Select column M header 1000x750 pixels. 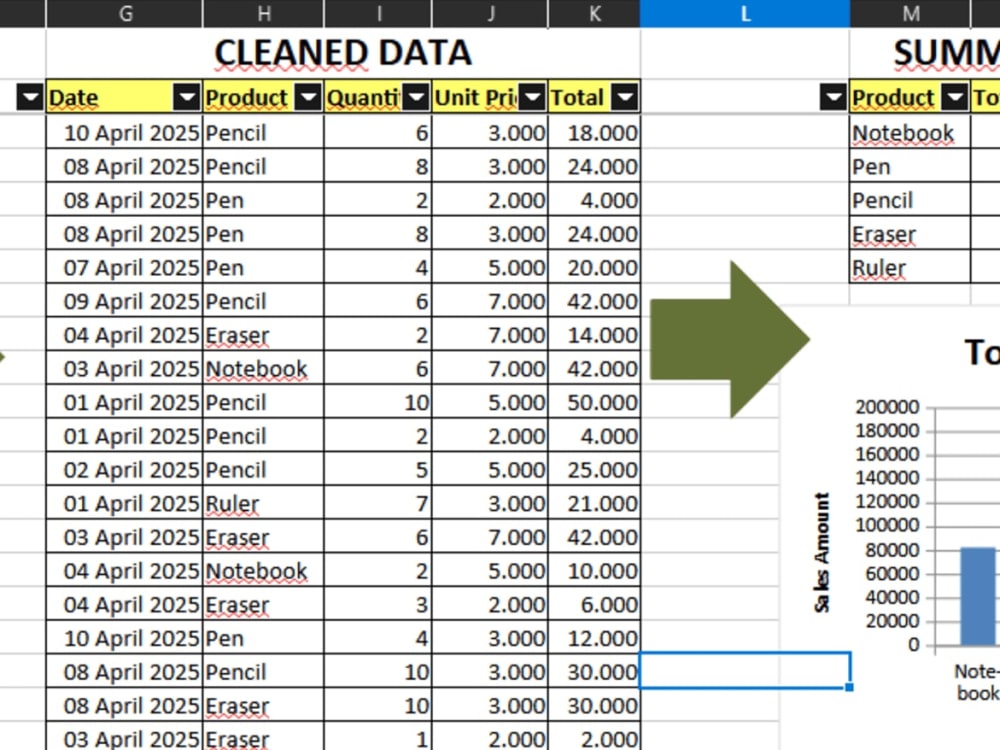click(x=911, y=13)
